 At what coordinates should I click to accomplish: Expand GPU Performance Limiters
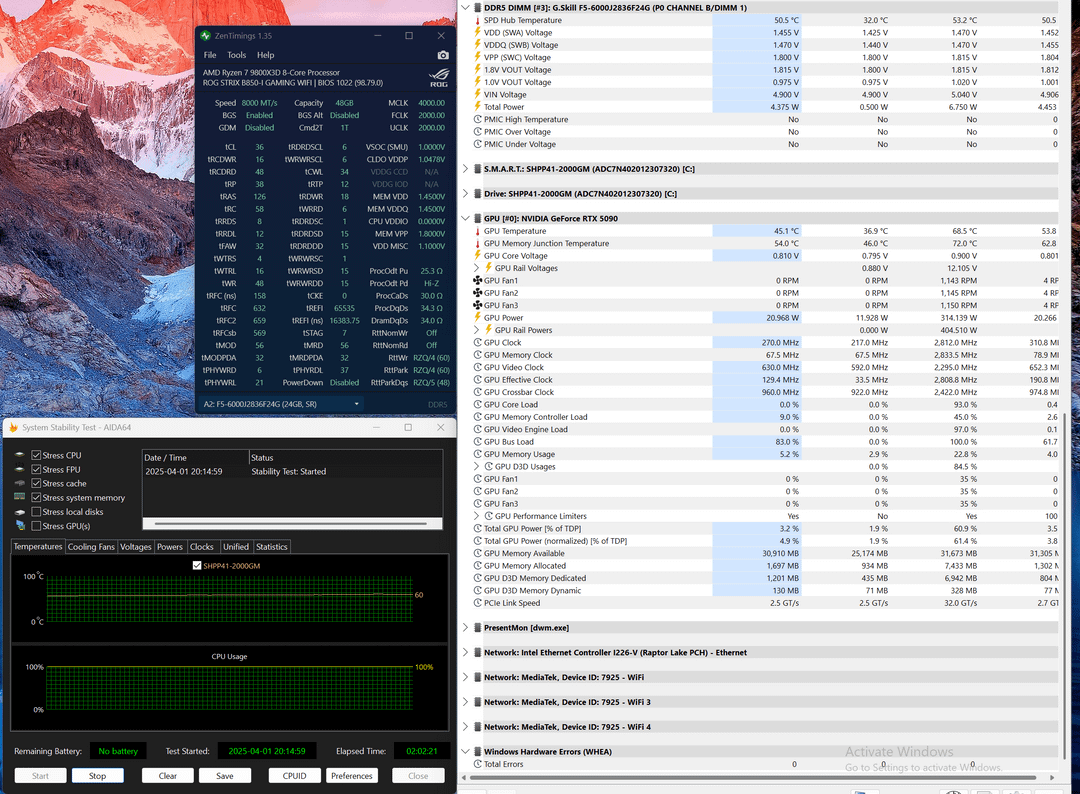coord(477,516)
